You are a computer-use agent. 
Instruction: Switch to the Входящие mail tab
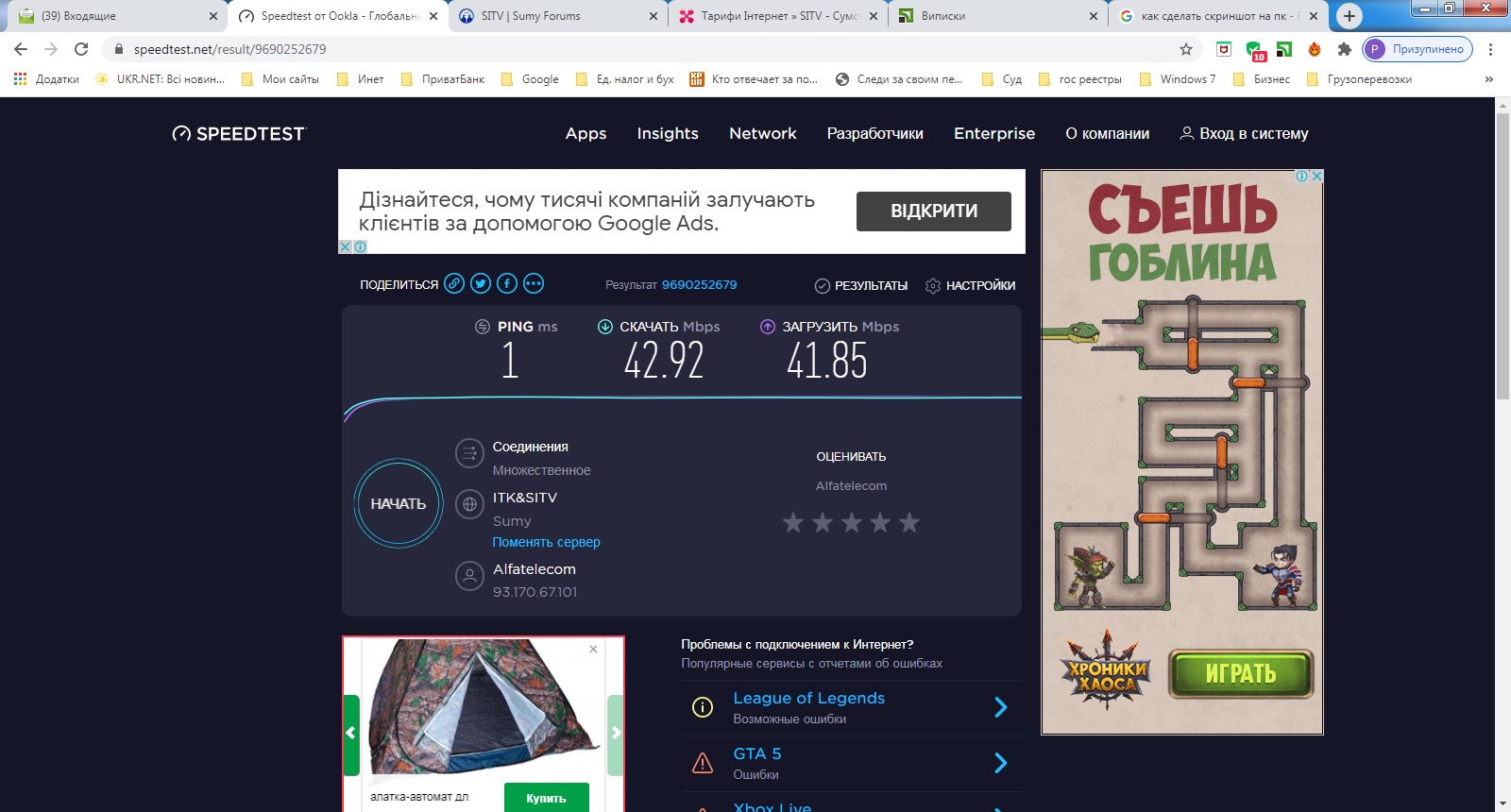pyautogui.click(x=117, y=16)
